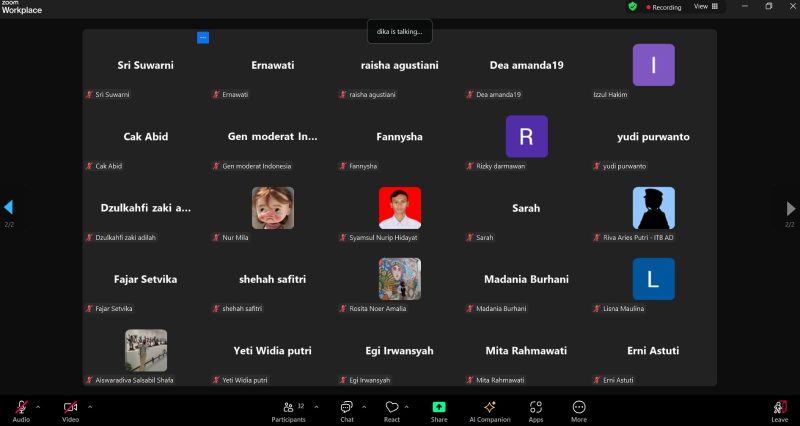Image resolution: width=800 pixels, height=426 pixels.
Task: Open the Chat panel
Action: pos(346,408)
